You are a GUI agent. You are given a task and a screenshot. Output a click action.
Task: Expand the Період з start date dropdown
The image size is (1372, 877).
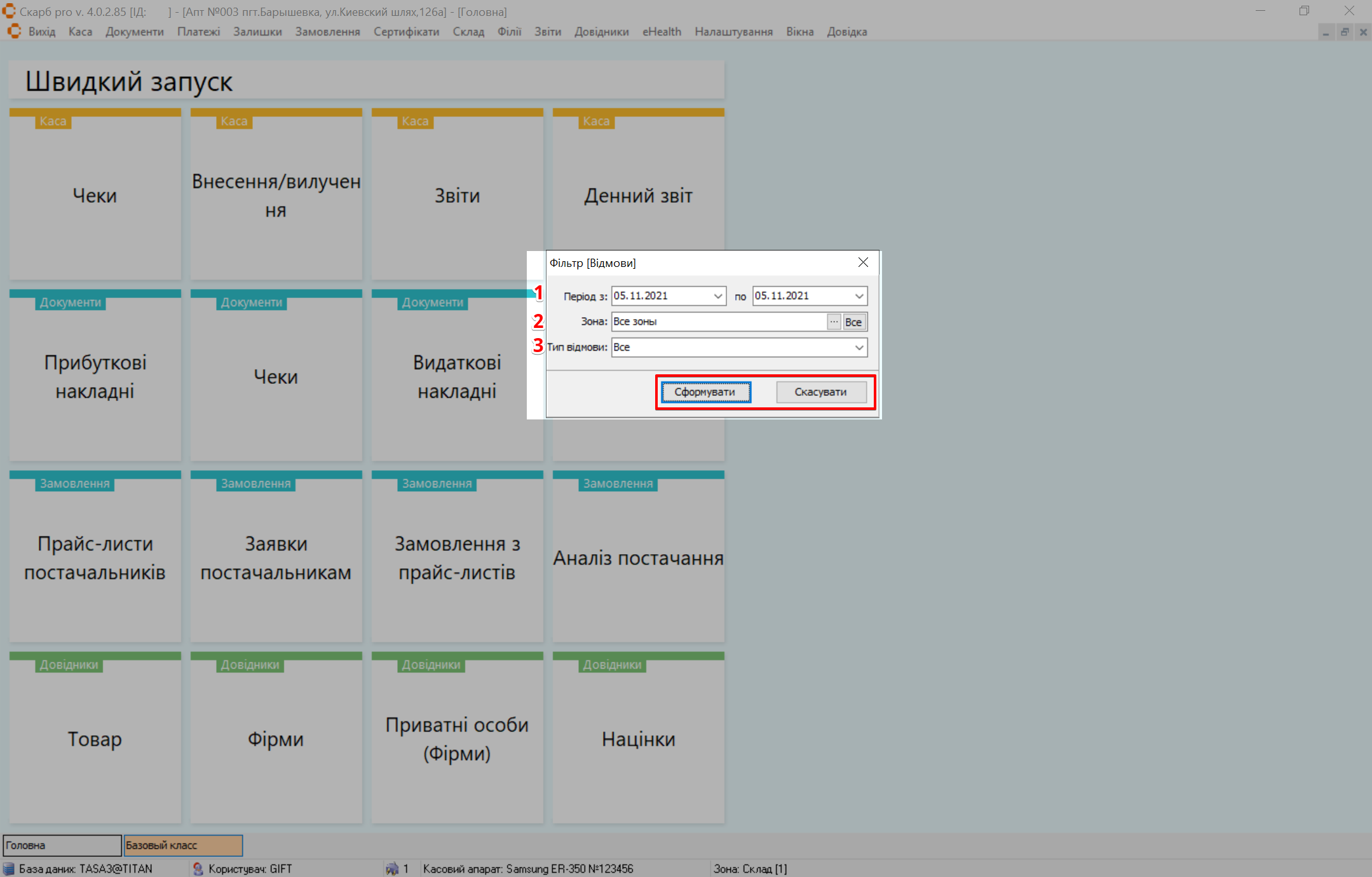click(x=717, y=296)
